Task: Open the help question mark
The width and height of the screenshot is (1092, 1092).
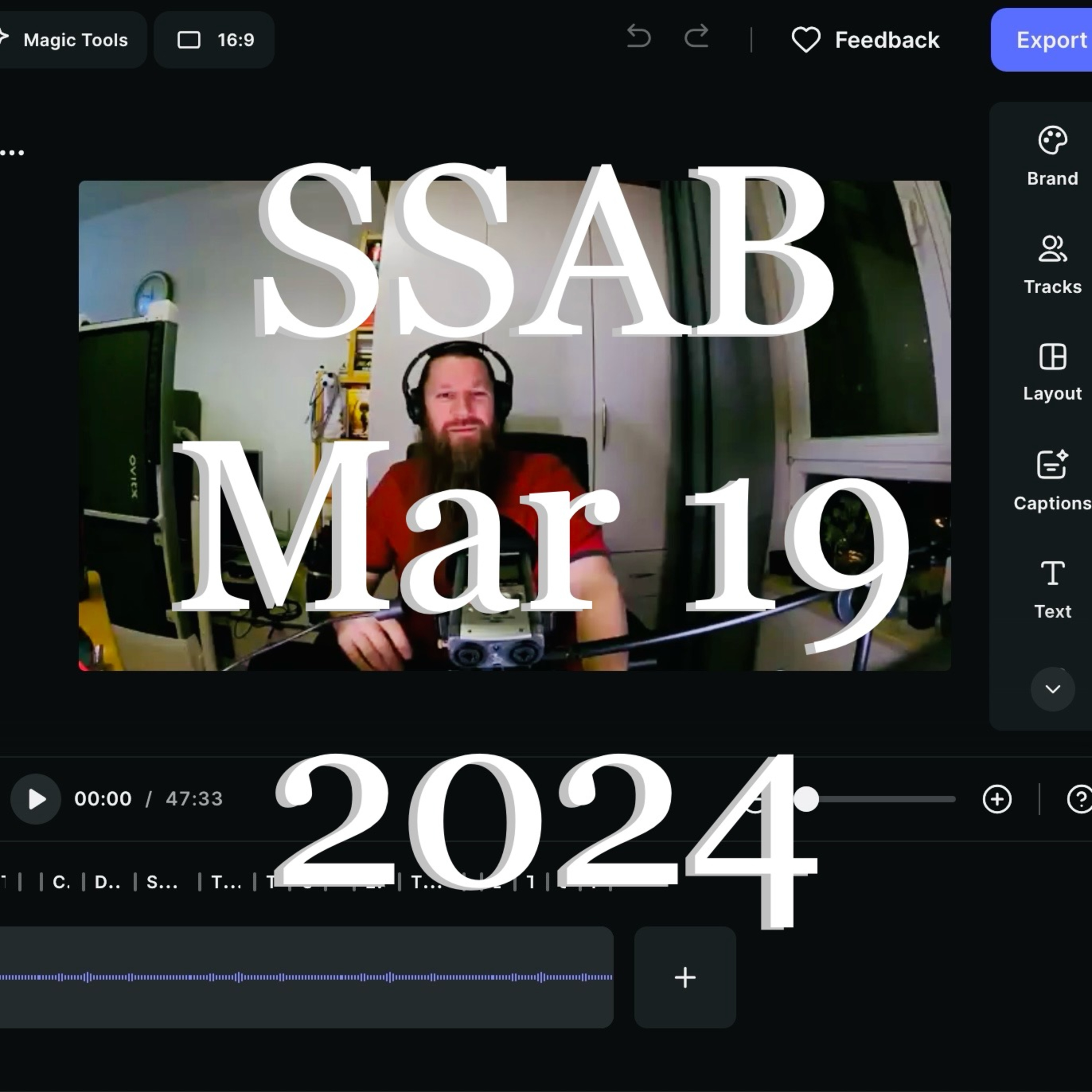Action: [1080, 799]
